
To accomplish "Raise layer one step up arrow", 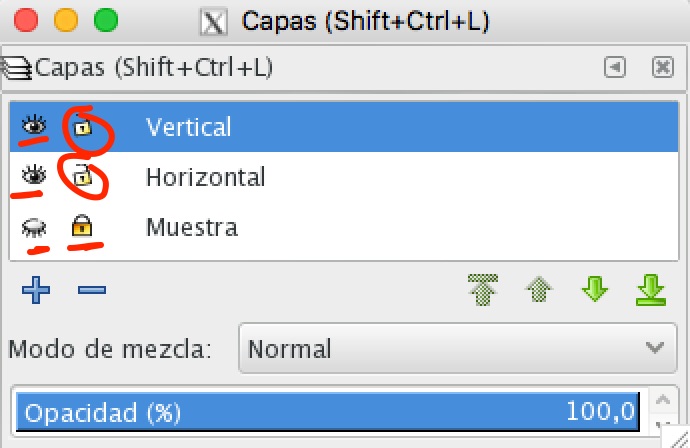I will 539,291.
